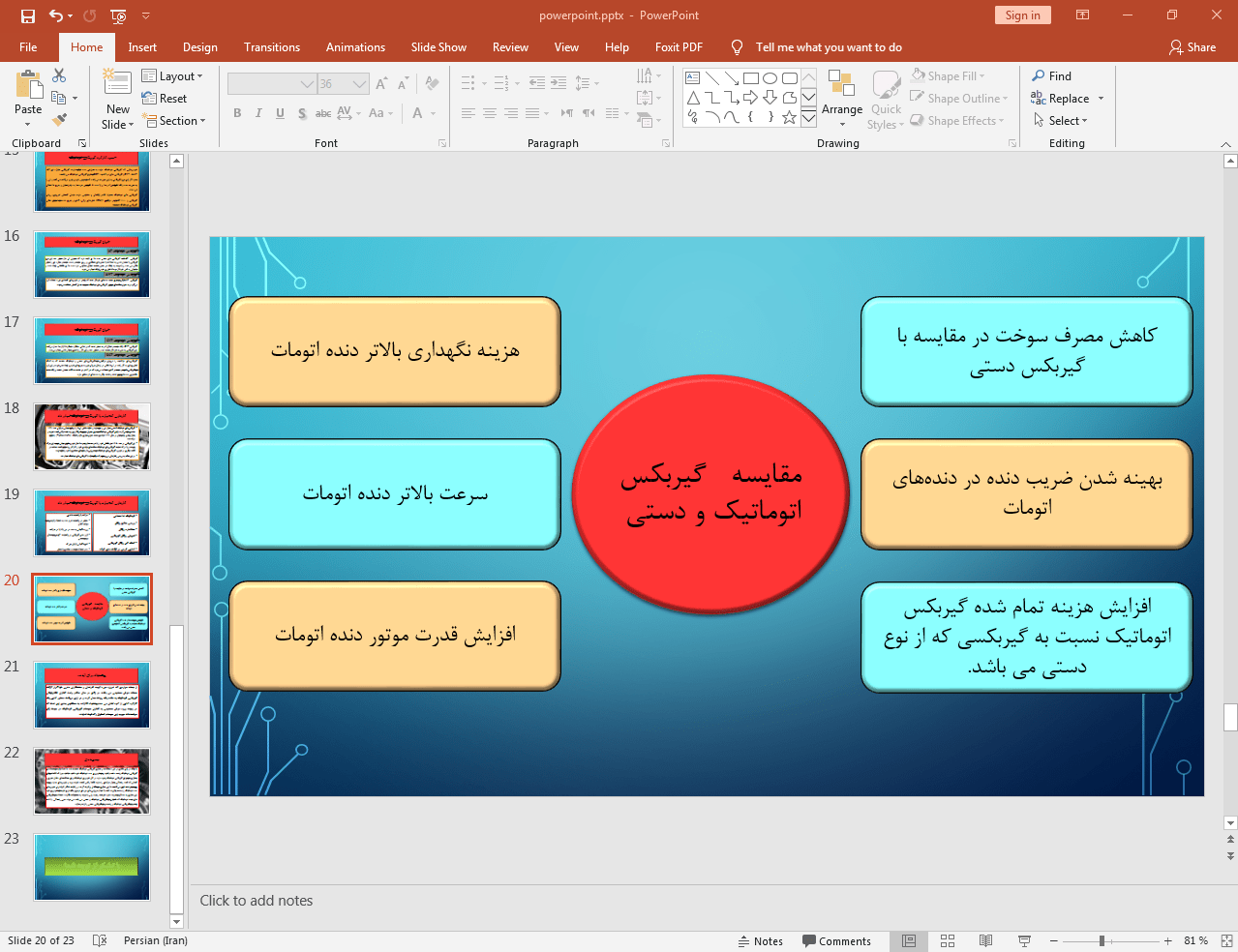Justify the paragraph text

pyautogui.click(x=532, y=113)
